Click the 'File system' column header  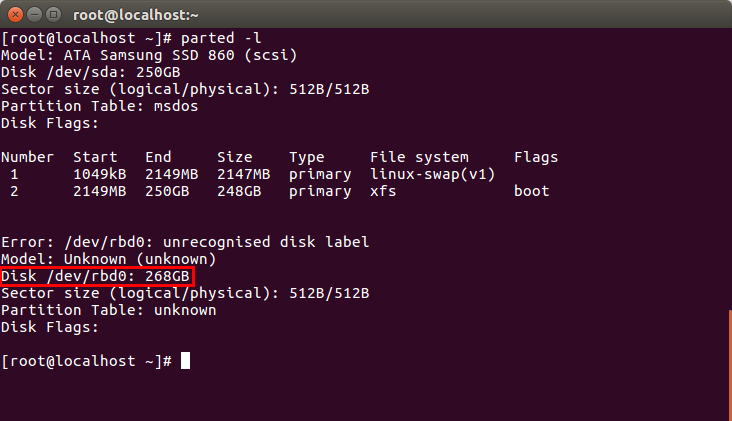[419, 157]
